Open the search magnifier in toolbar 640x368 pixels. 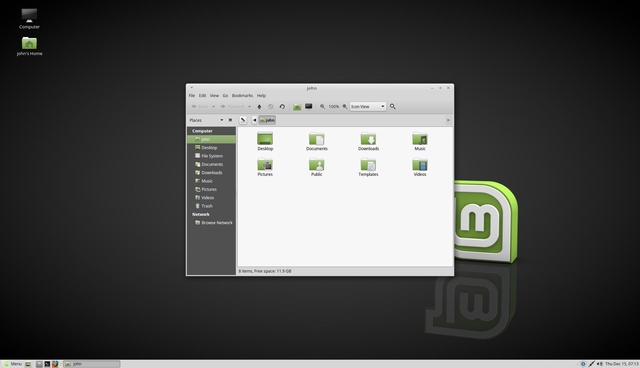point(393,106)
